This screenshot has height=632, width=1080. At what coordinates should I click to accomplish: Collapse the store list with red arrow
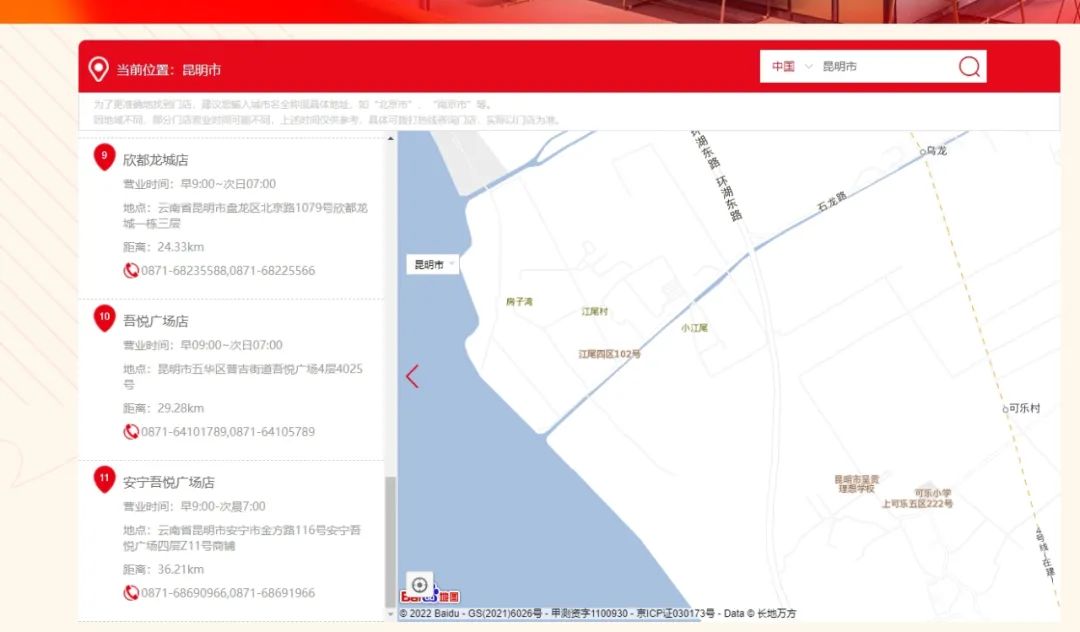click(x=412, y=376)
